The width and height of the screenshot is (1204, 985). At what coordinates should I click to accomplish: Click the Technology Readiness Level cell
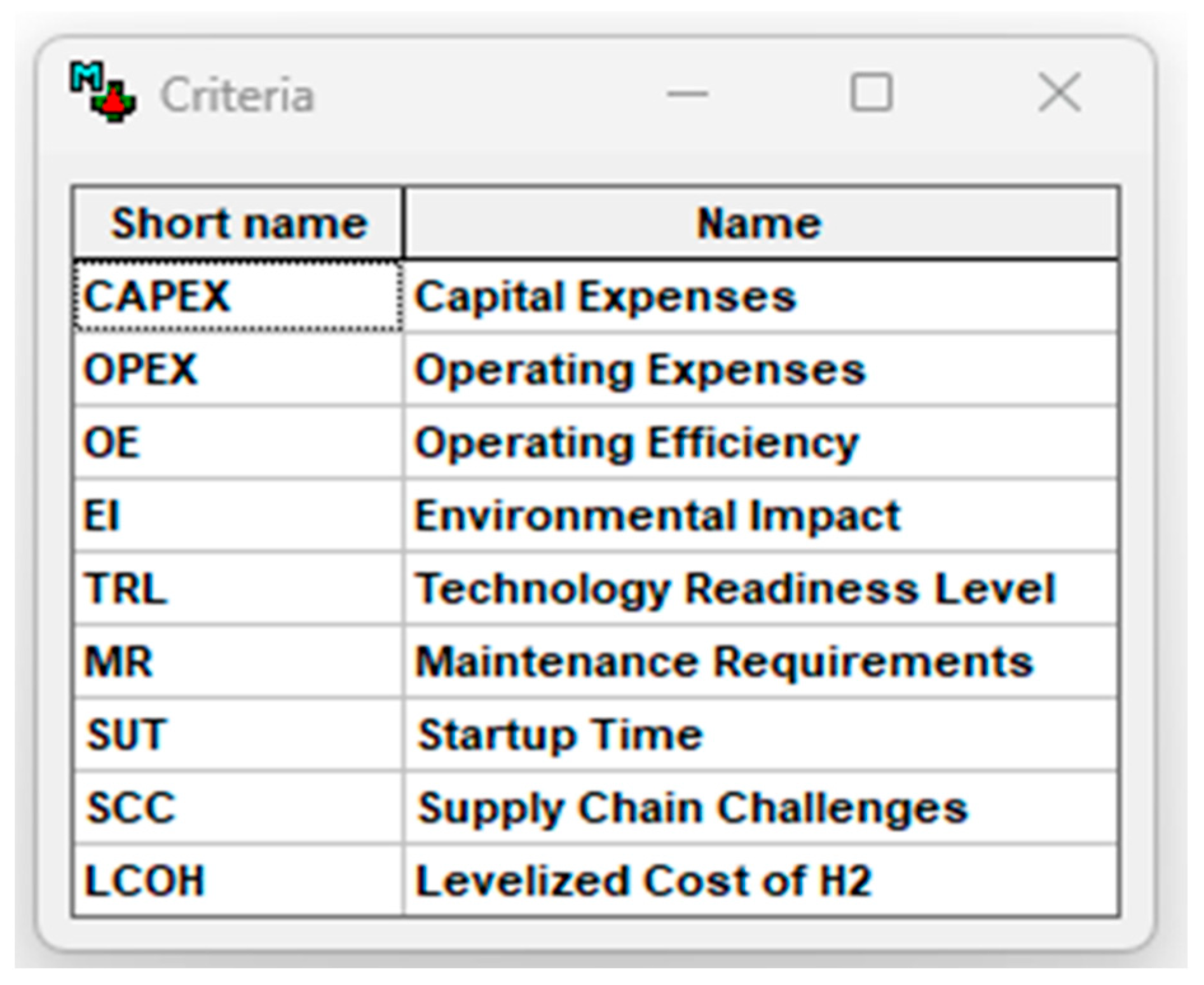[x=760, y=588]
